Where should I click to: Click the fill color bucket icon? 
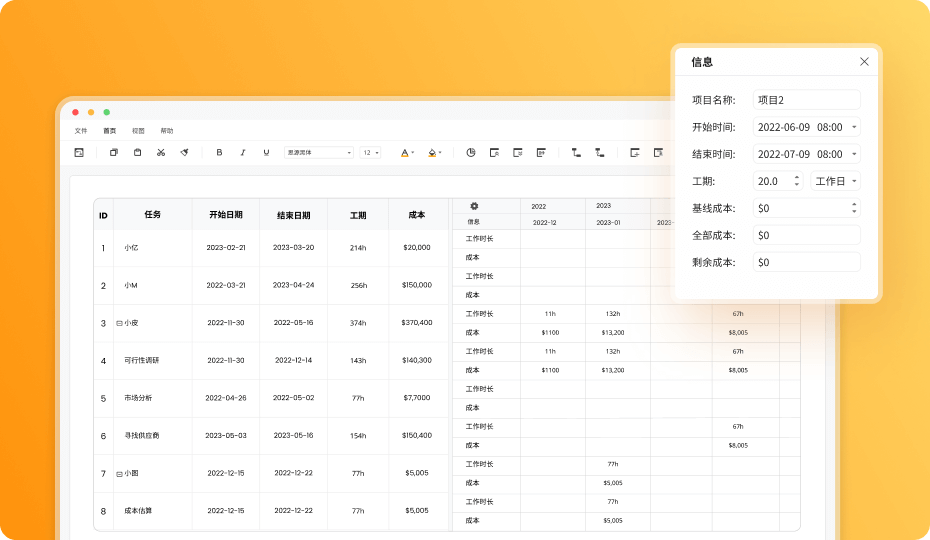432,153
